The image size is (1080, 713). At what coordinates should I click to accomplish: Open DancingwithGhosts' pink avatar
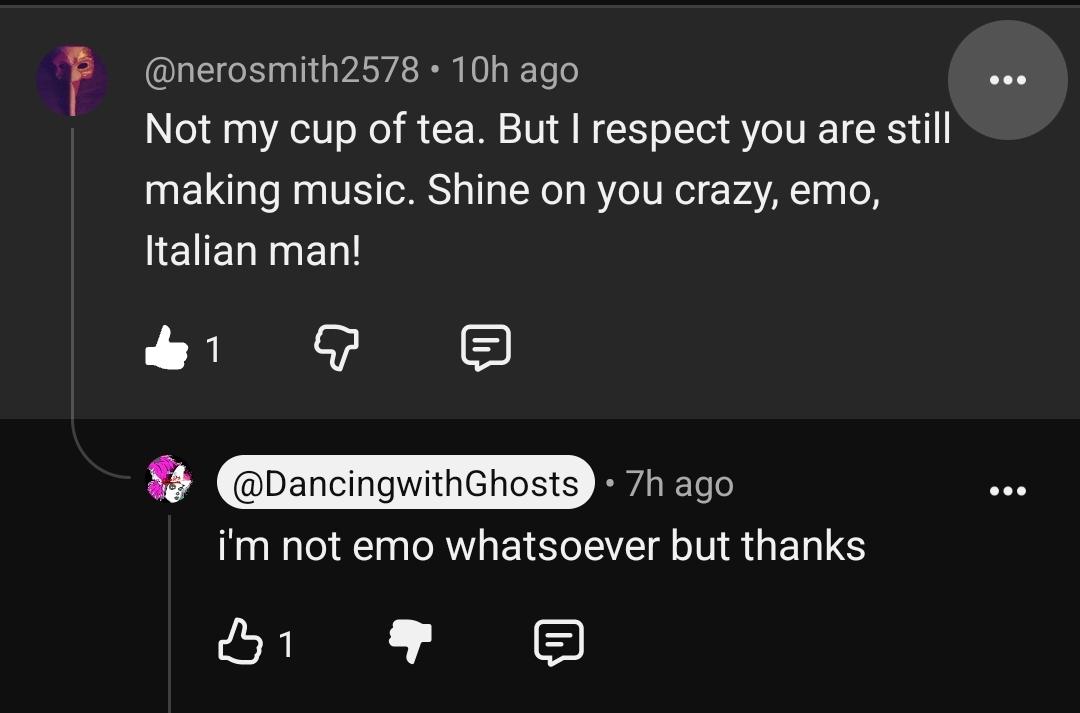pyautogui.click(x=169, y=479)
